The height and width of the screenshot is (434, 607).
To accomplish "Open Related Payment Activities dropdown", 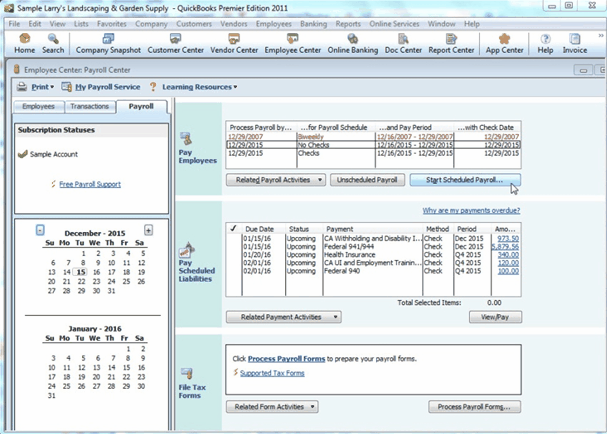I will pos(284,317).
